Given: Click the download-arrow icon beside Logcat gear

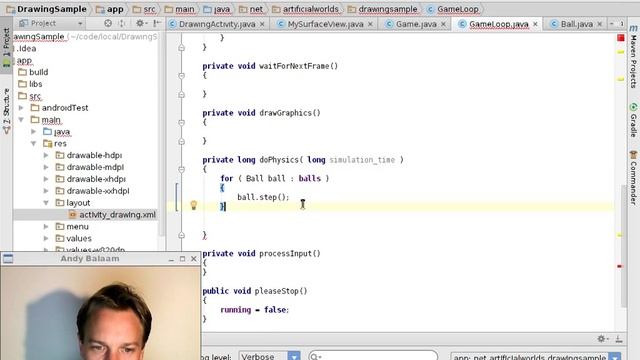Looking at the screenshot, I should pyautogui.click(x=619, y=338).
